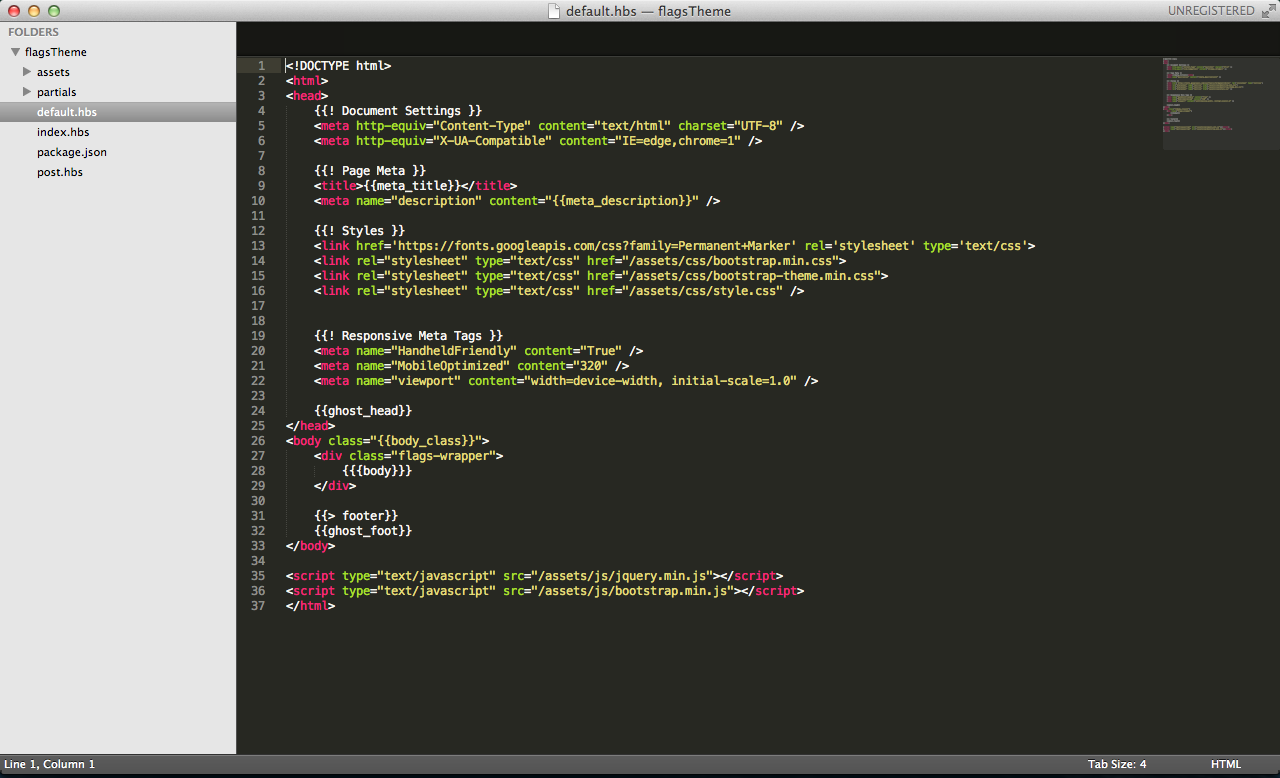This screenshot has height=778, width=1280.
Task: Click the {{{body}}} expression
Action: click(377, 471)
